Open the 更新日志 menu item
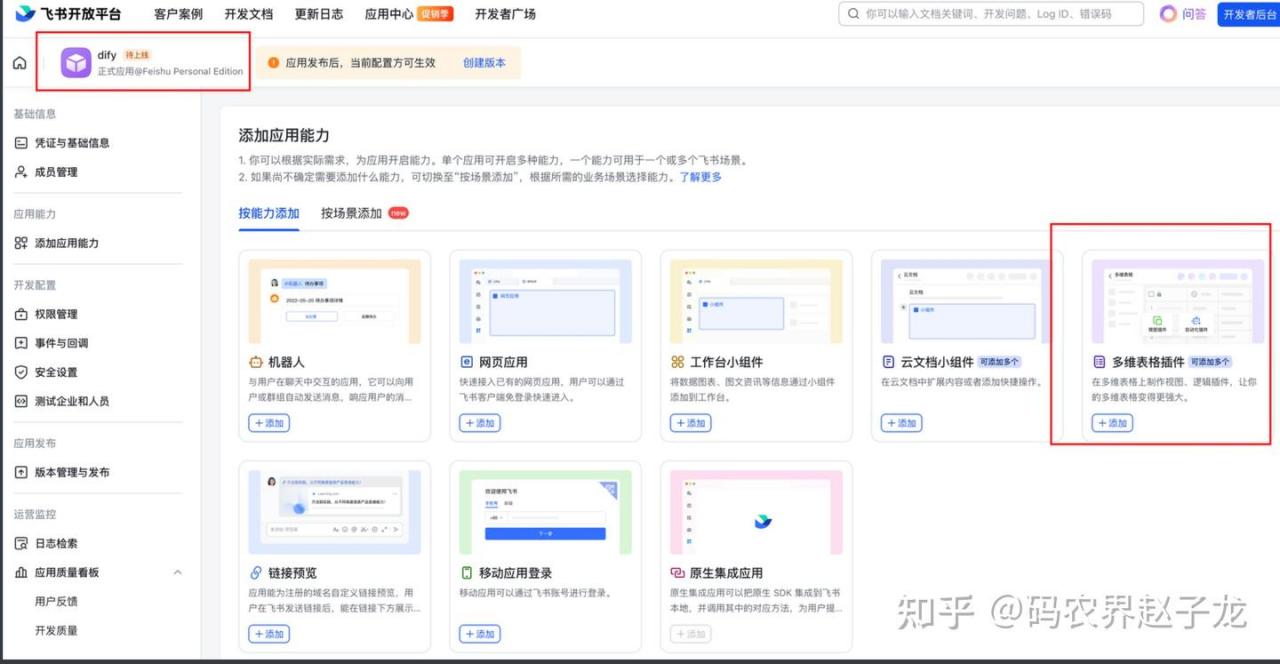This screenshot has height=664, width=1280. point(319,14)
